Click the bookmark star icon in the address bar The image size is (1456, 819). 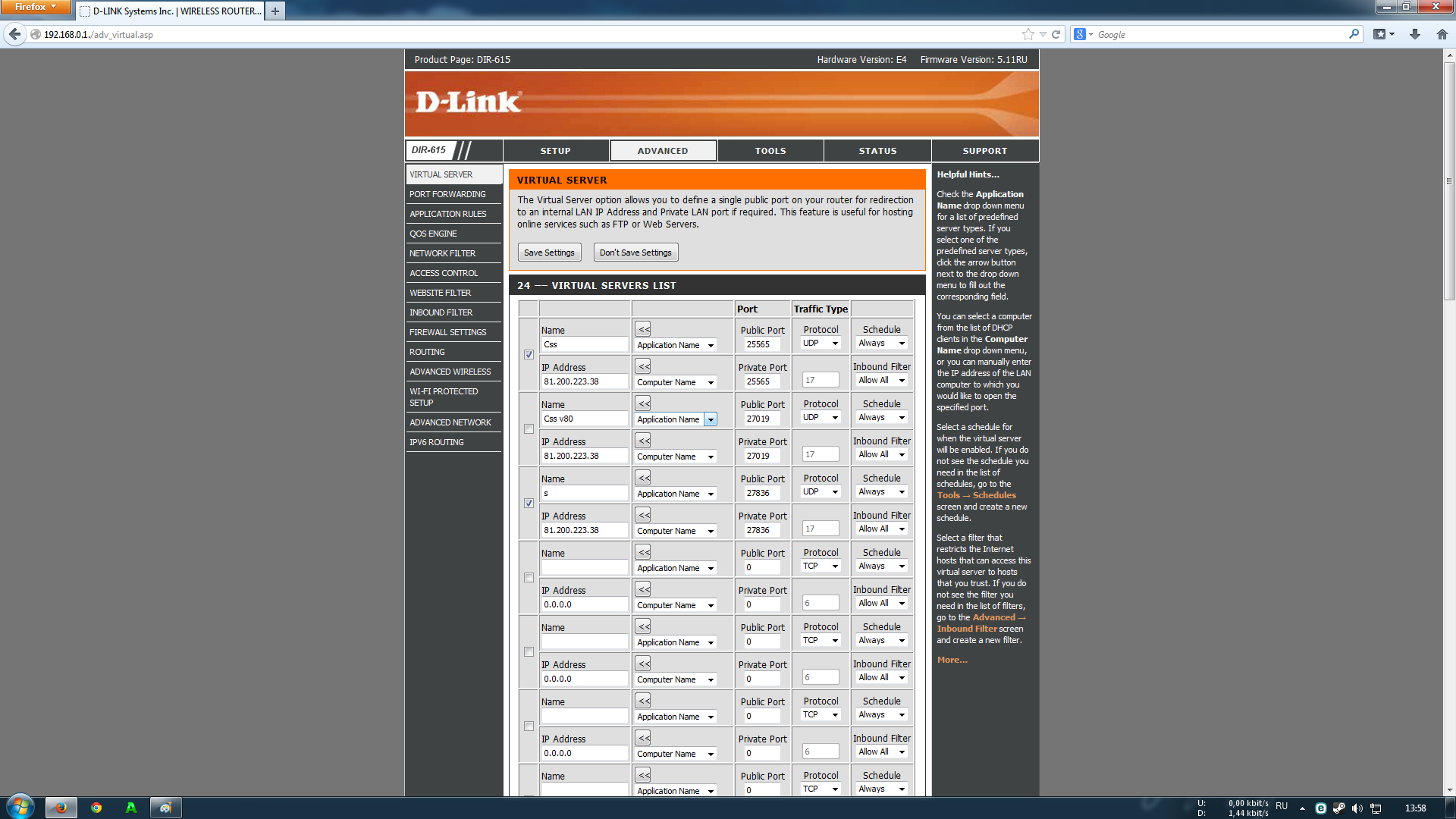point(1028,34)
